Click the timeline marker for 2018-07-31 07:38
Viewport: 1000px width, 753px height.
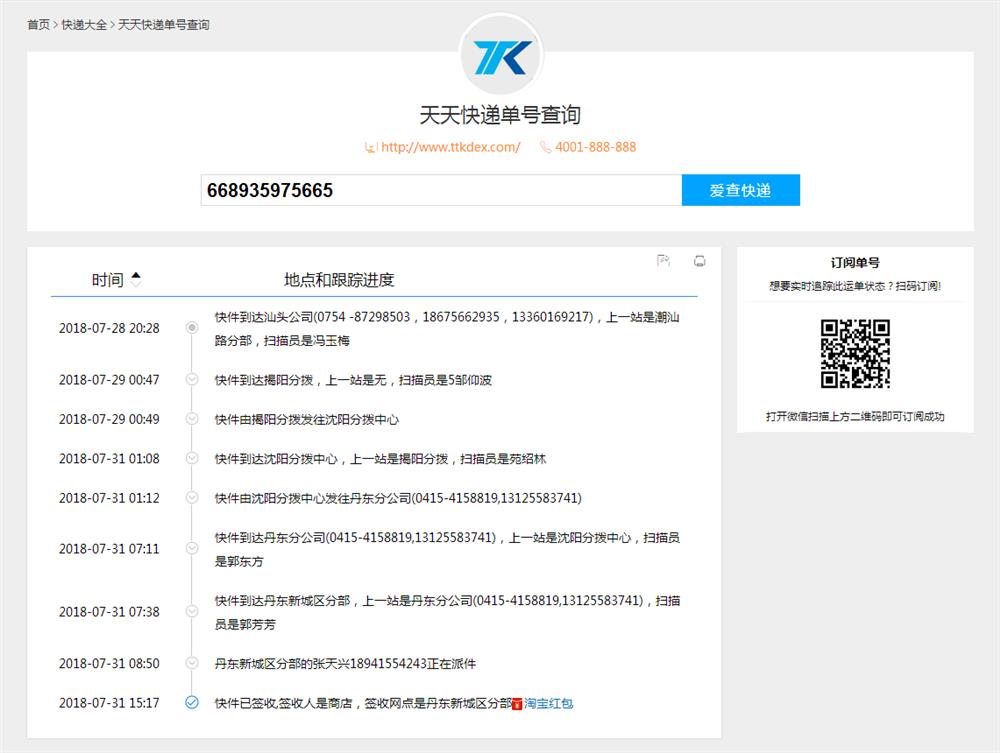click(191, 611)
